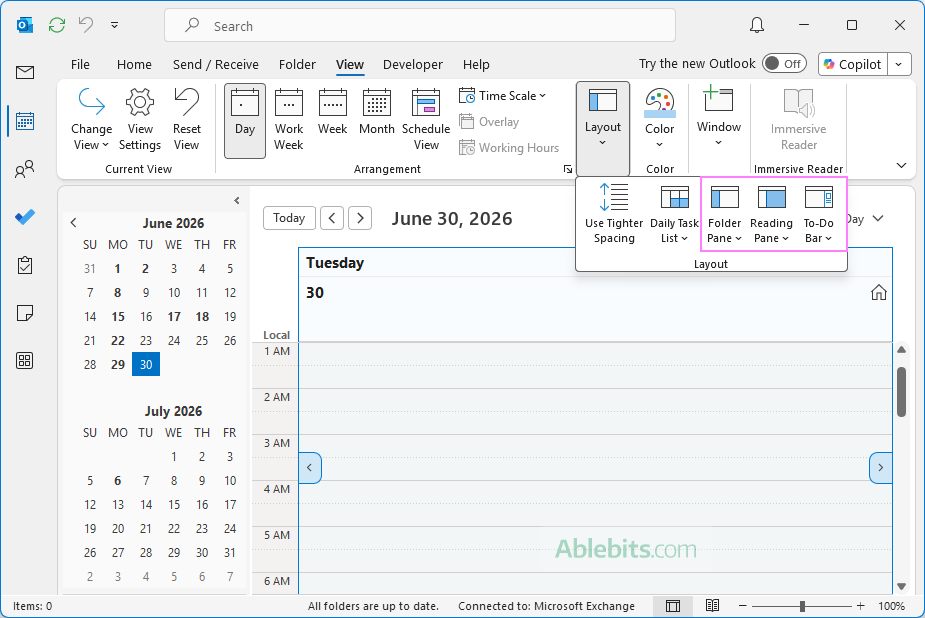Open the Mail module in the sidebar
925x618 pixels.
click(x=25, y=73)
